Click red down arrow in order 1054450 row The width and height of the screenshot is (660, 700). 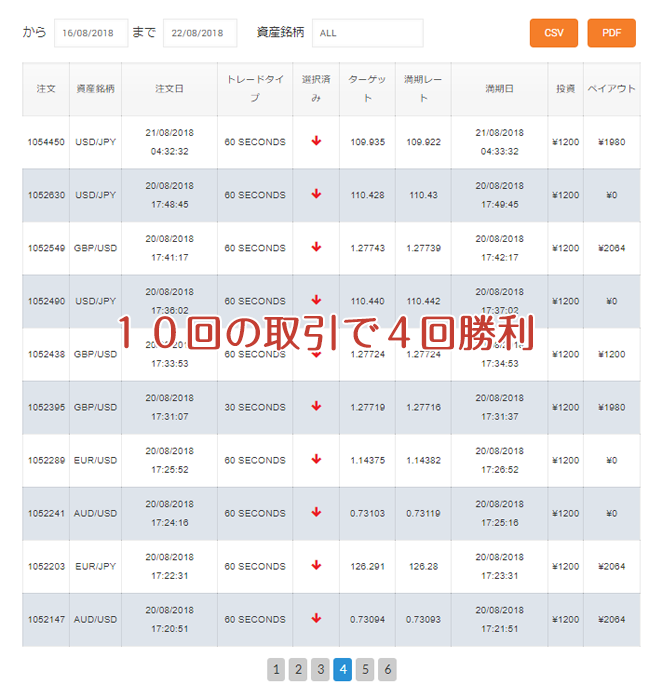316,141
